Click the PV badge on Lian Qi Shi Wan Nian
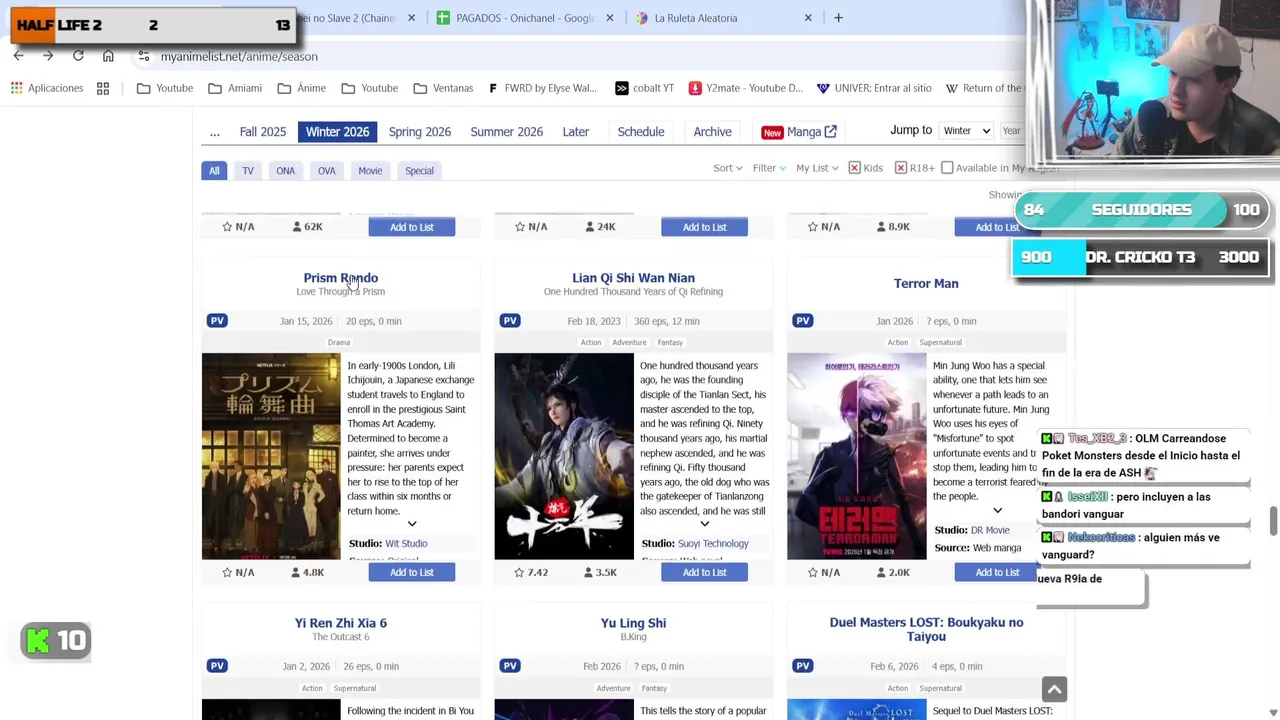 point(510,321)
